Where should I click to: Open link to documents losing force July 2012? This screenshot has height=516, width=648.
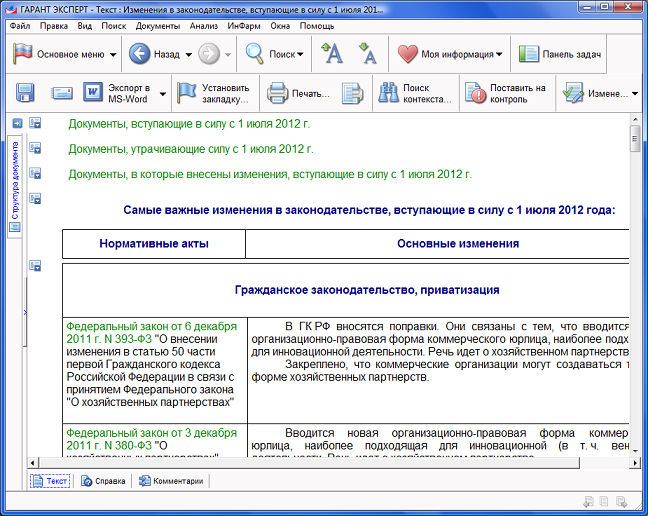[191, 149]
